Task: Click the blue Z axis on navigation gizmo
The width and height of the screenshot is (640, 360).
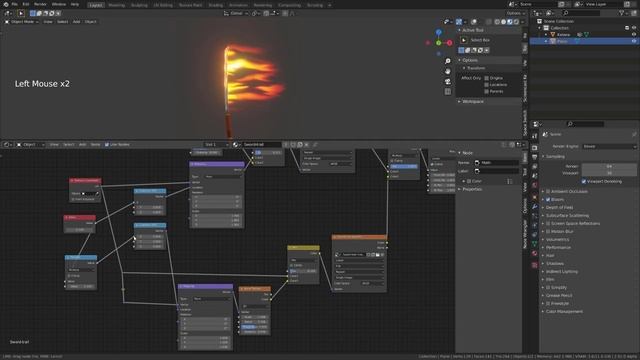Action: click(438, 32)
